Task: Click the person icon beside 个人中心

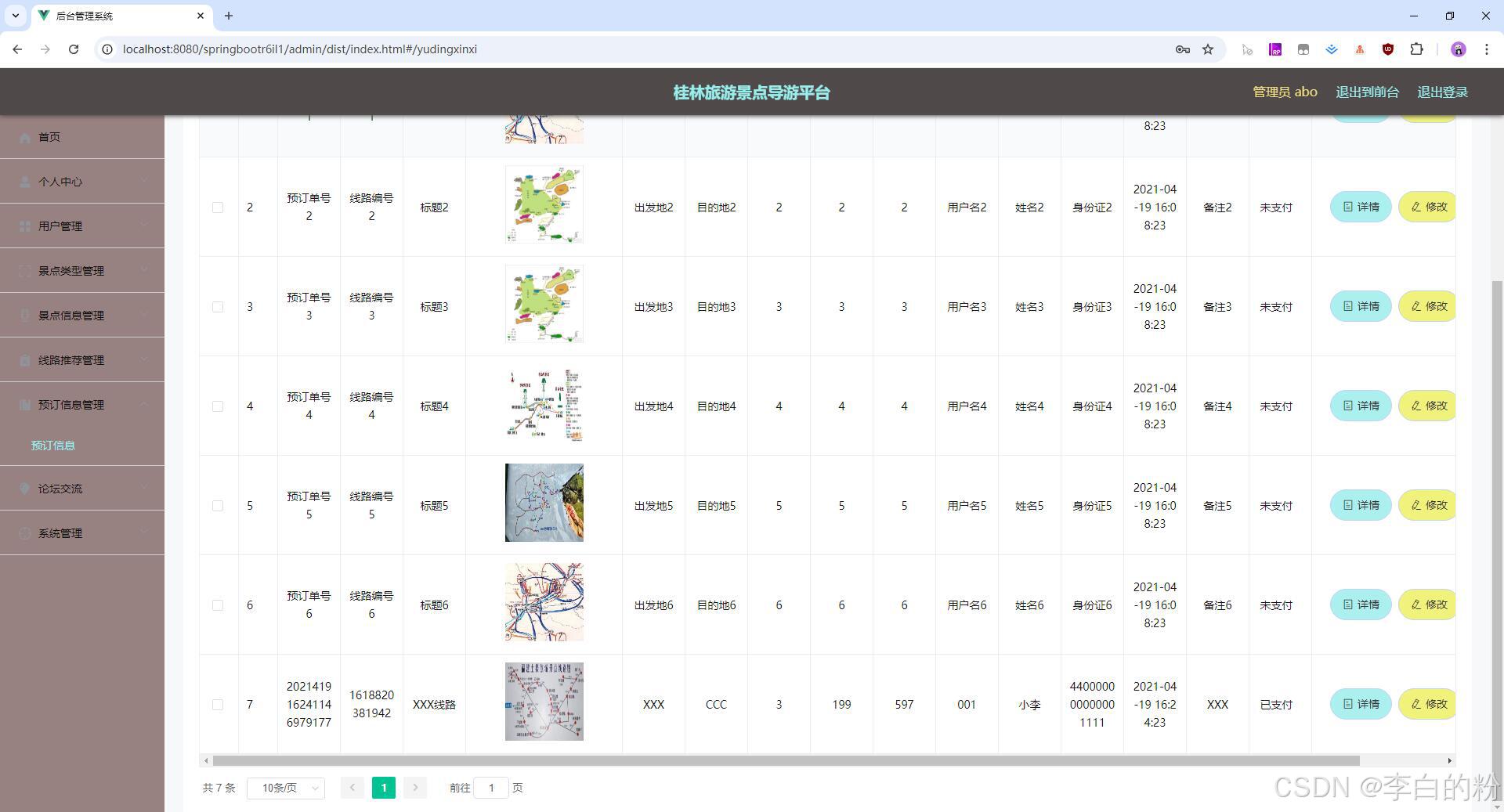Action: pos(25,182)
